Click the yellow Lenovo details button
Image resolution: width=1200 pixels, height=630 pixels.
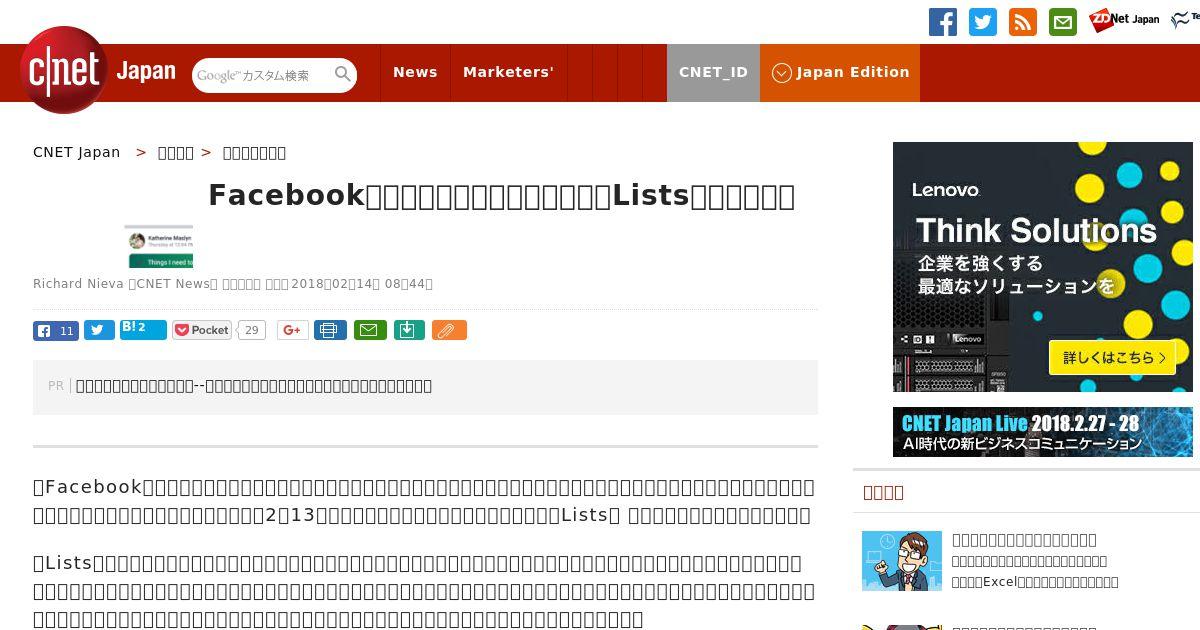(1112, 357)
